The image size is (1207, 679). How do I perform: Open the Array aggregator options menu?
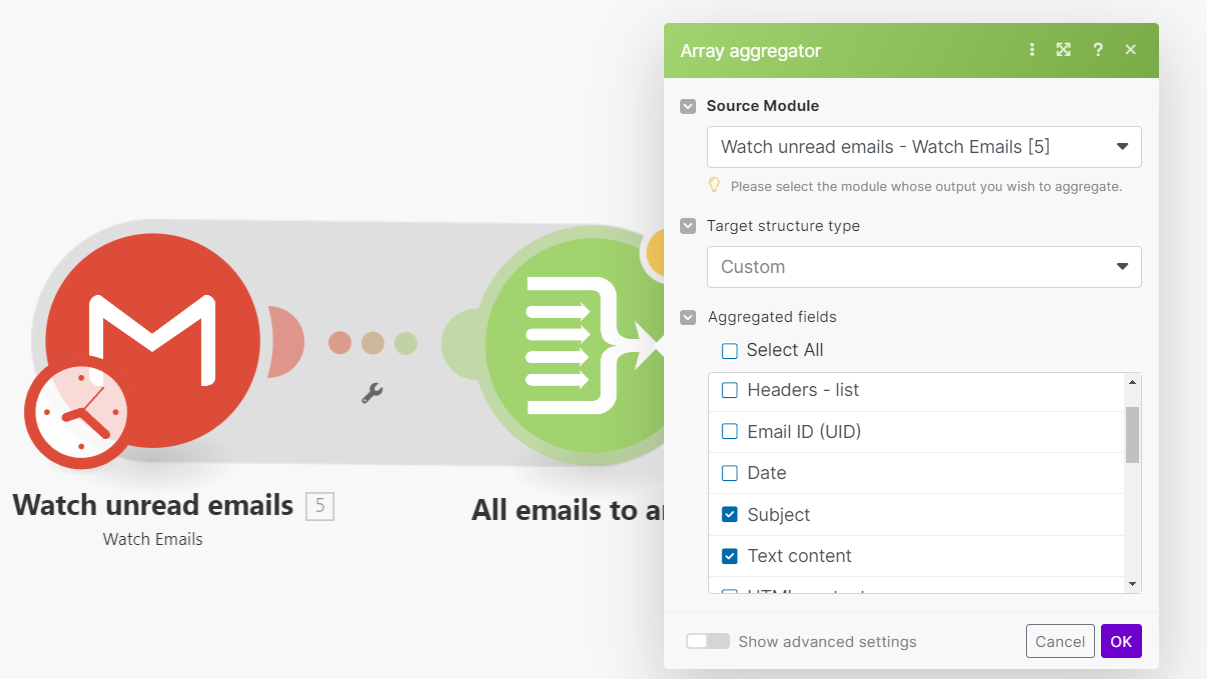pos(1032,50)
